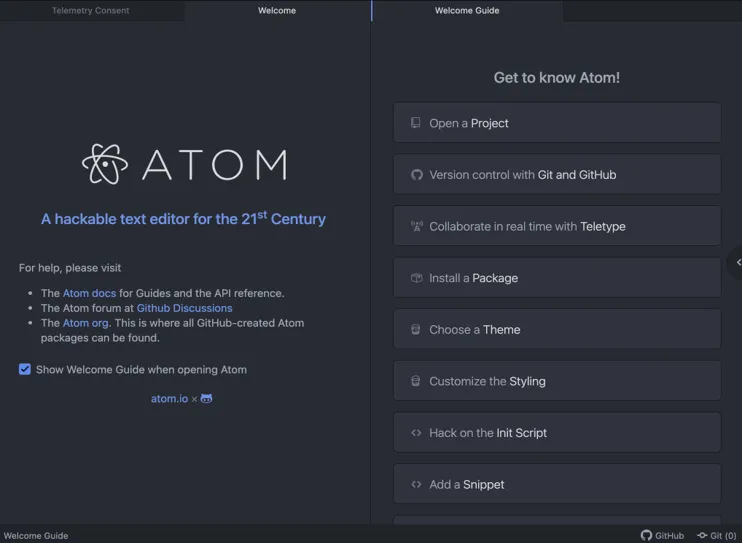Image resolution: width=742 pixels, height=543 pixels.
Task: Click the paintcan icon on Choose a Theme
Action: pos(415,329)
